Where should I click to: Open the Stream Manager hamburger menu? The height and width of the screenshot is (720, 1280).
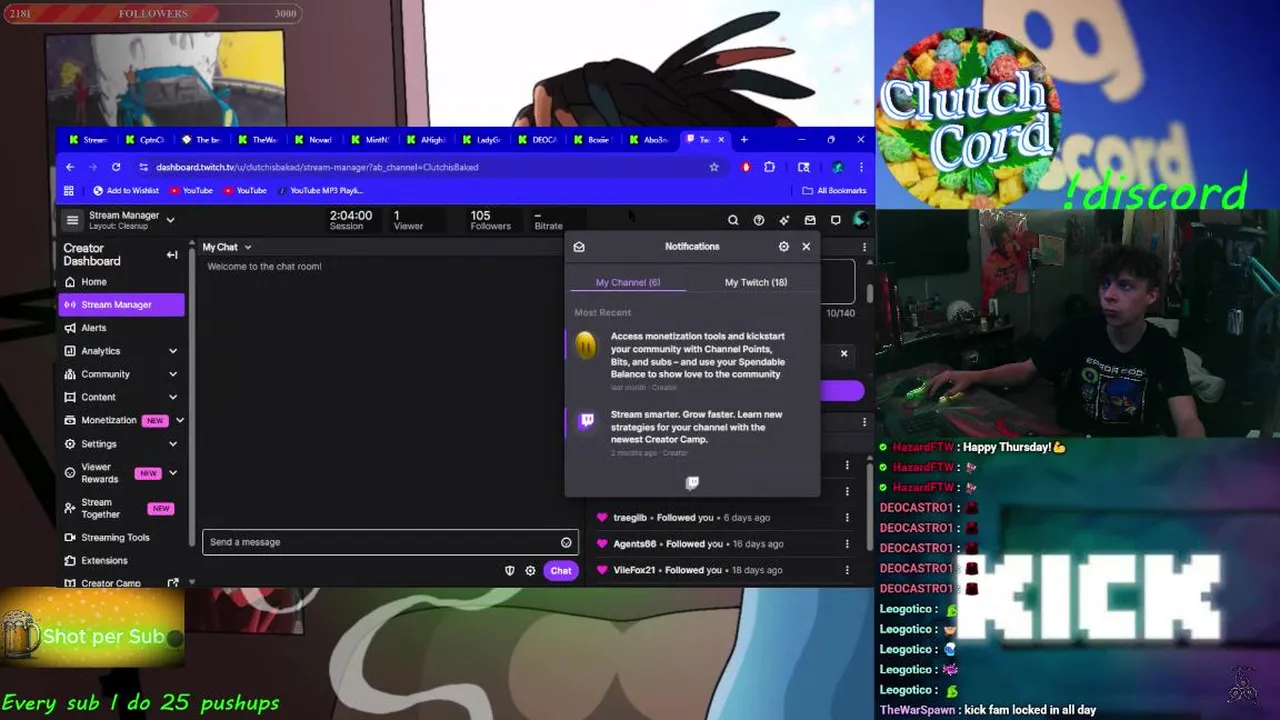click(x=72, y=220)
